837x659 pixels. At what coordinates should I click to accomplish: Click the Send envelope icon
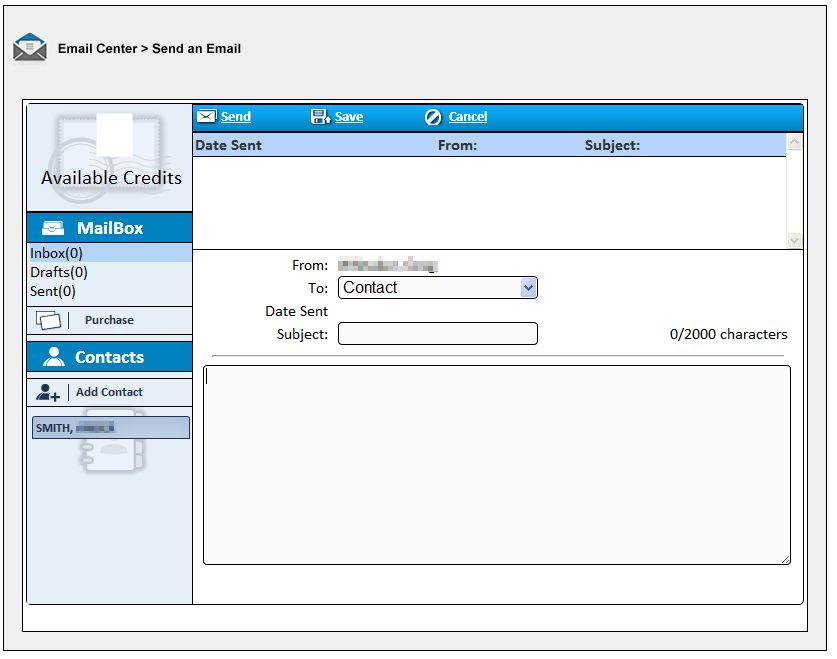click(x=206, y=116)
